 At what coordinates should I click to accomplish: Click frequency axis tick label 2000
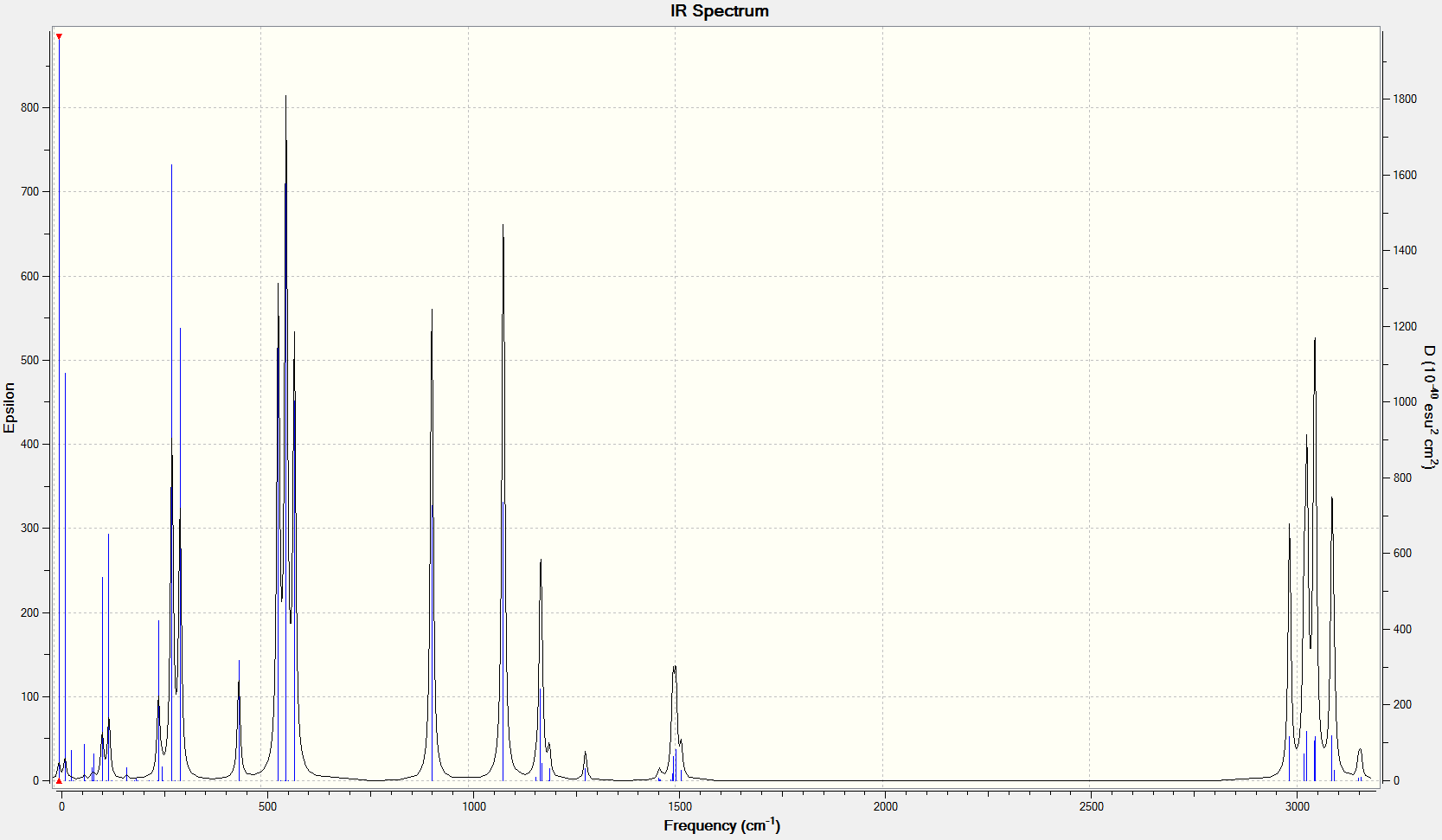[x=886, y=806]
